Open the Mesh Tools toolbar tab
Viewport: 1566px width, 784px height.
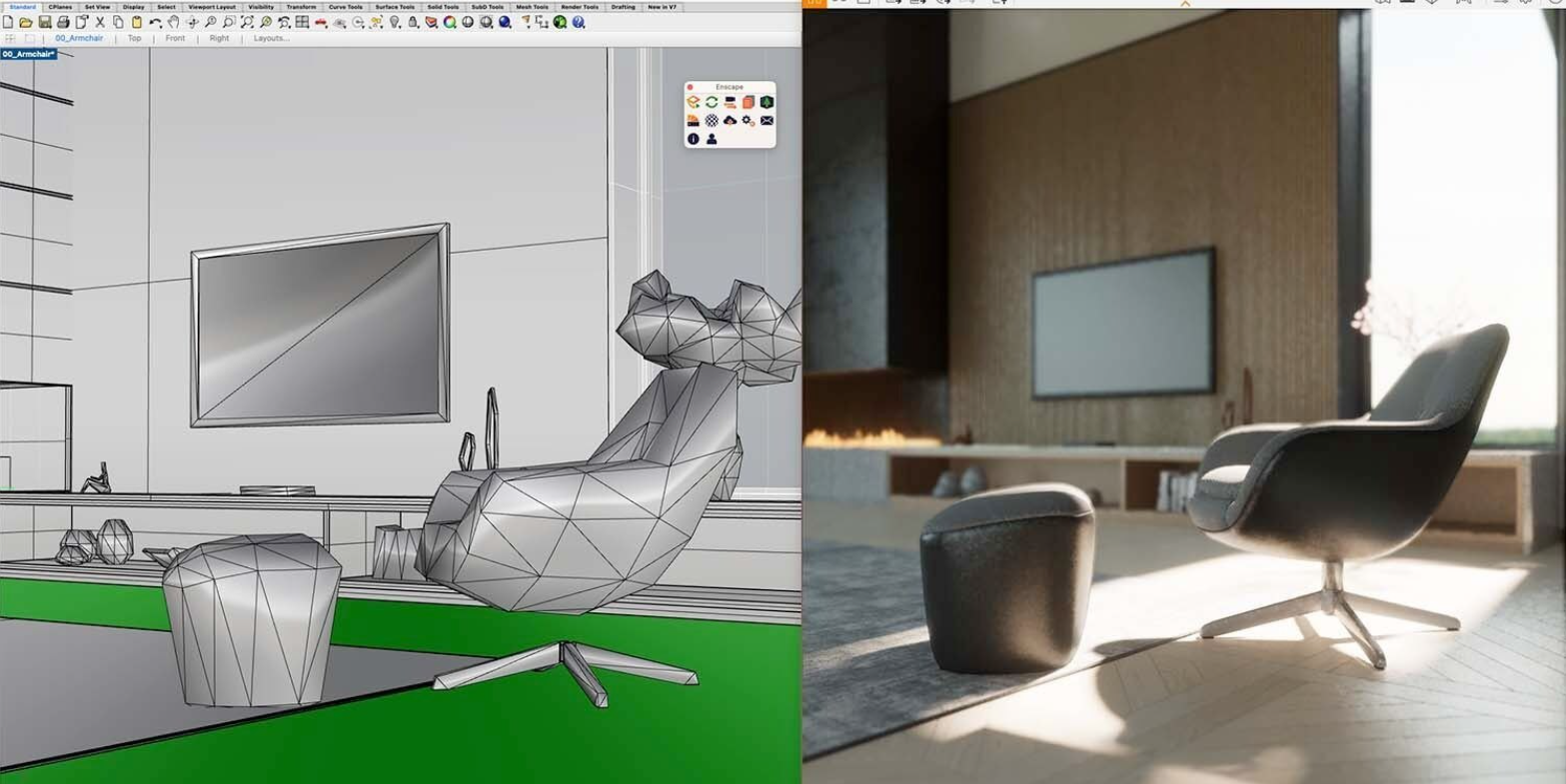click(x=532, y=7)
